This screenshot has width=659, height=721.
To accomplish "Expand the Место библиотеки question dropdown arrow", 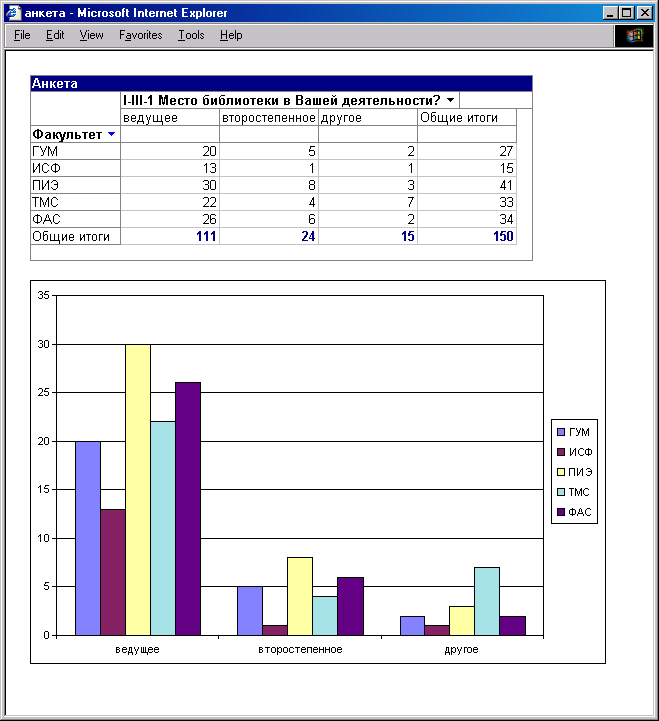I will [x=451, y=100].
